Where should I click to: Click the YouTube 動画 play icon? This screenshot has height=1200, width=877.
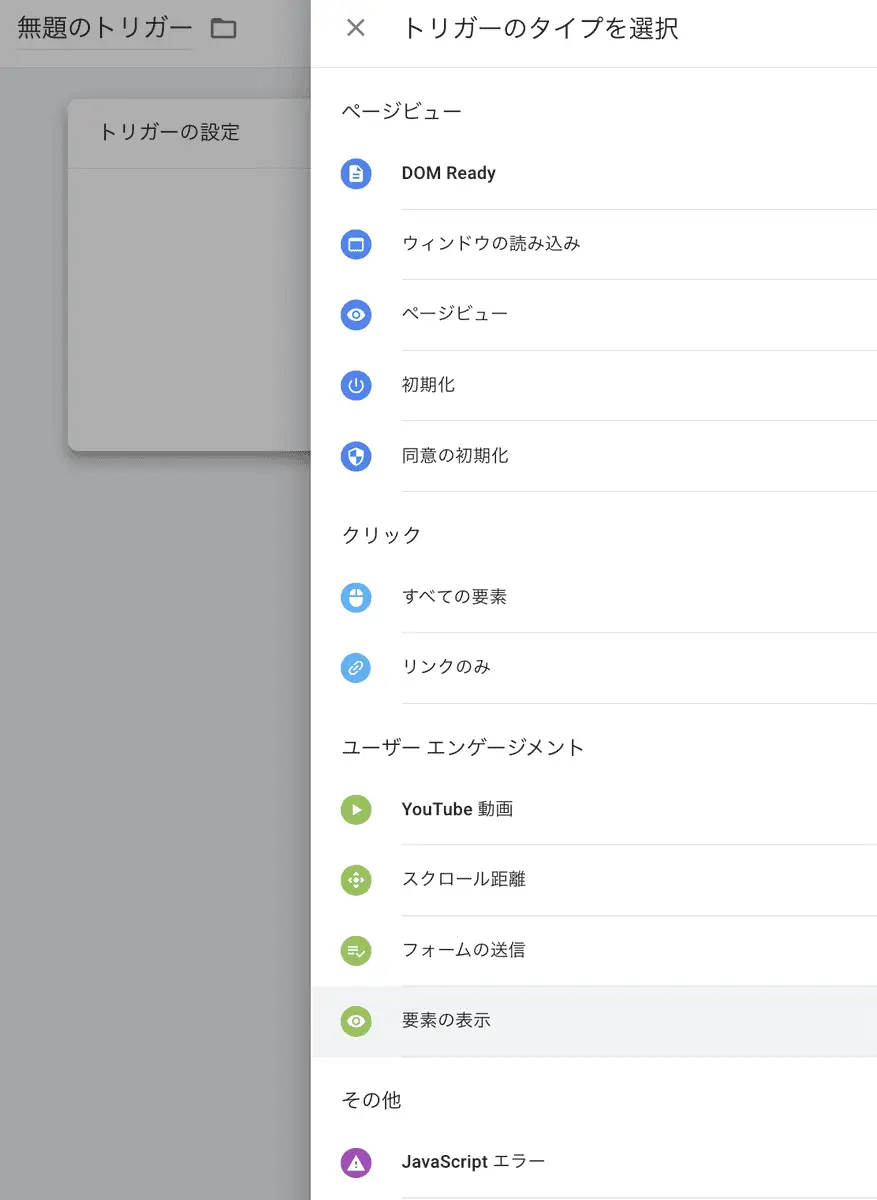pos(356,809)
